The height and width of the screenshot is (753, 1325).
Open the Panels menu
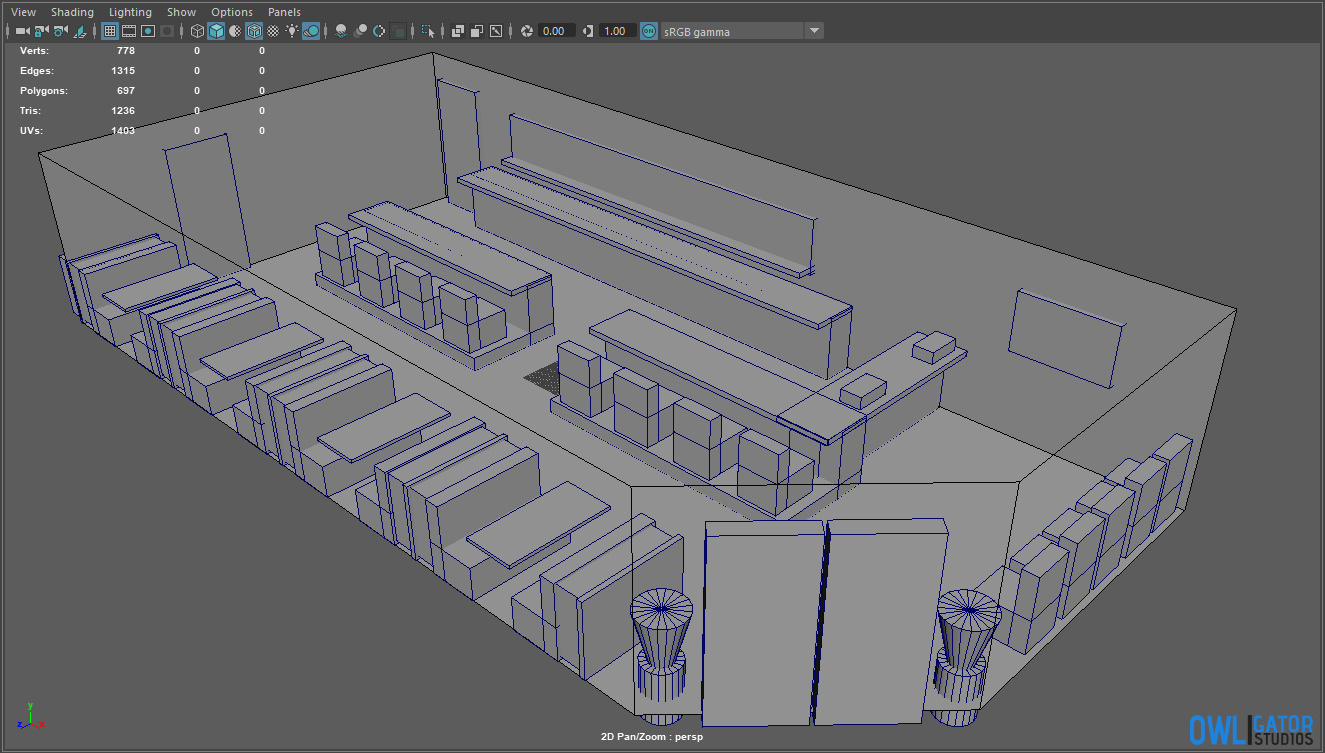(284, 12)
